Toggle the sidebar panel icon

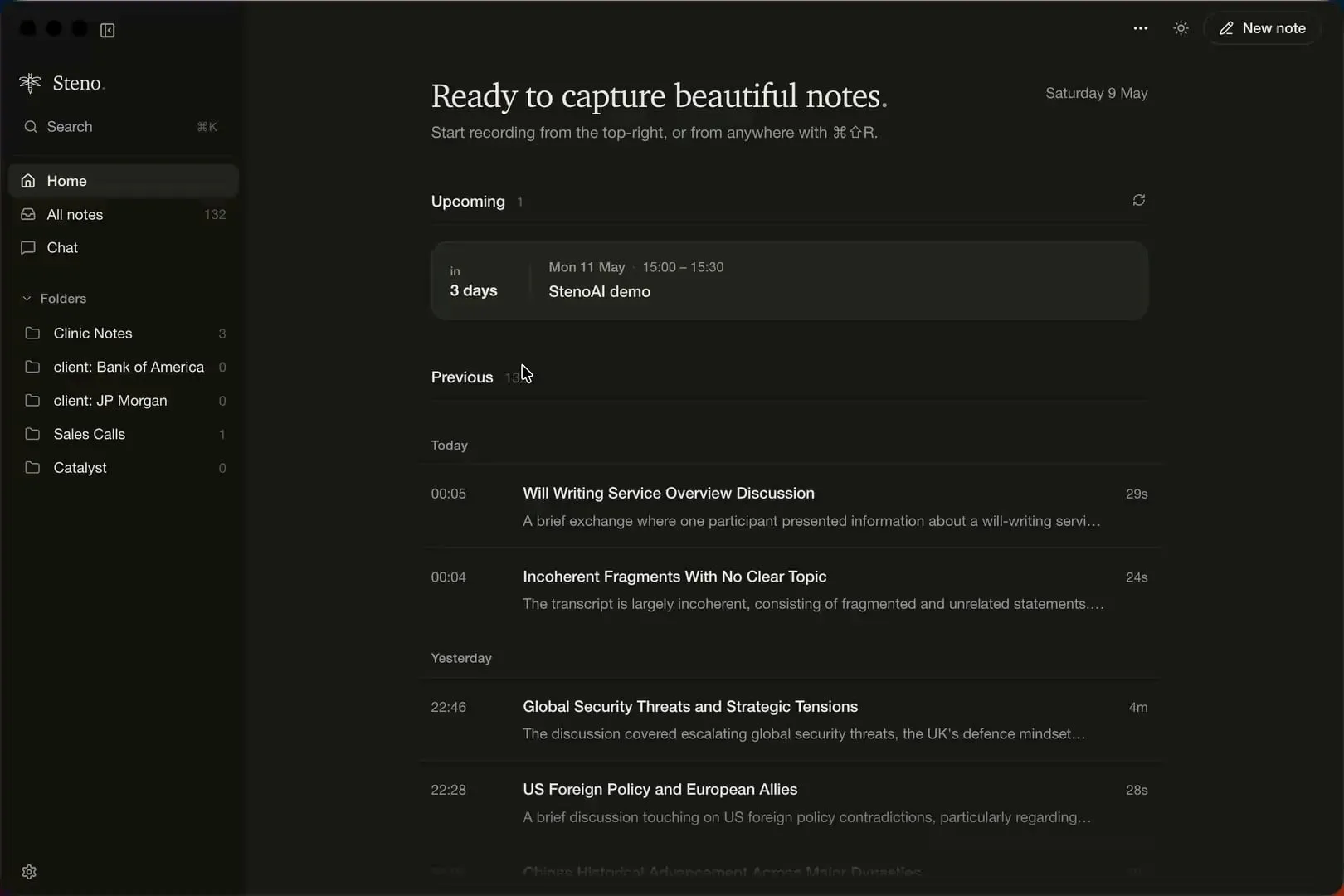[x=108, y=30]
